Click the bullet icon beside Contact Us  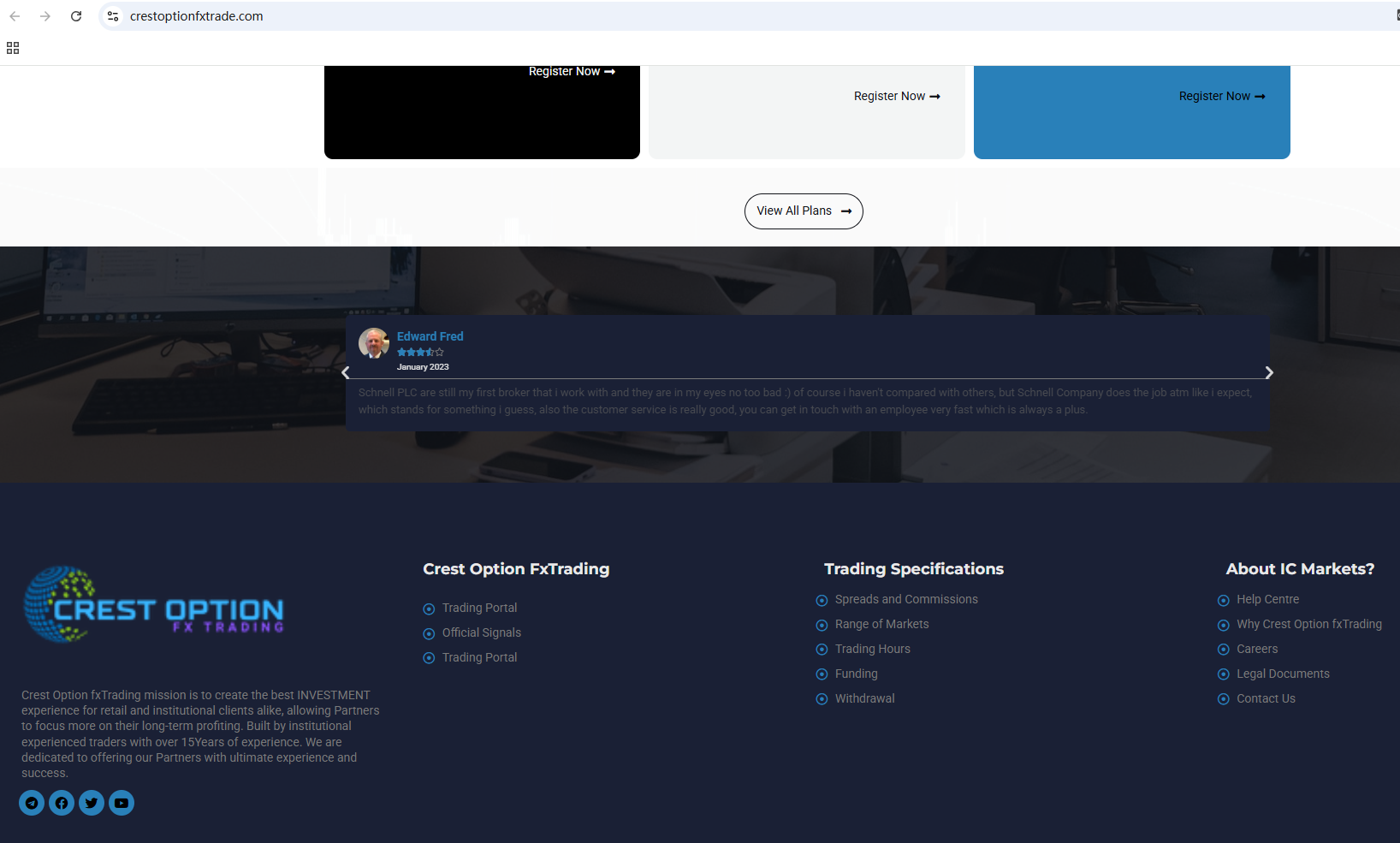tap(1223, 699)
